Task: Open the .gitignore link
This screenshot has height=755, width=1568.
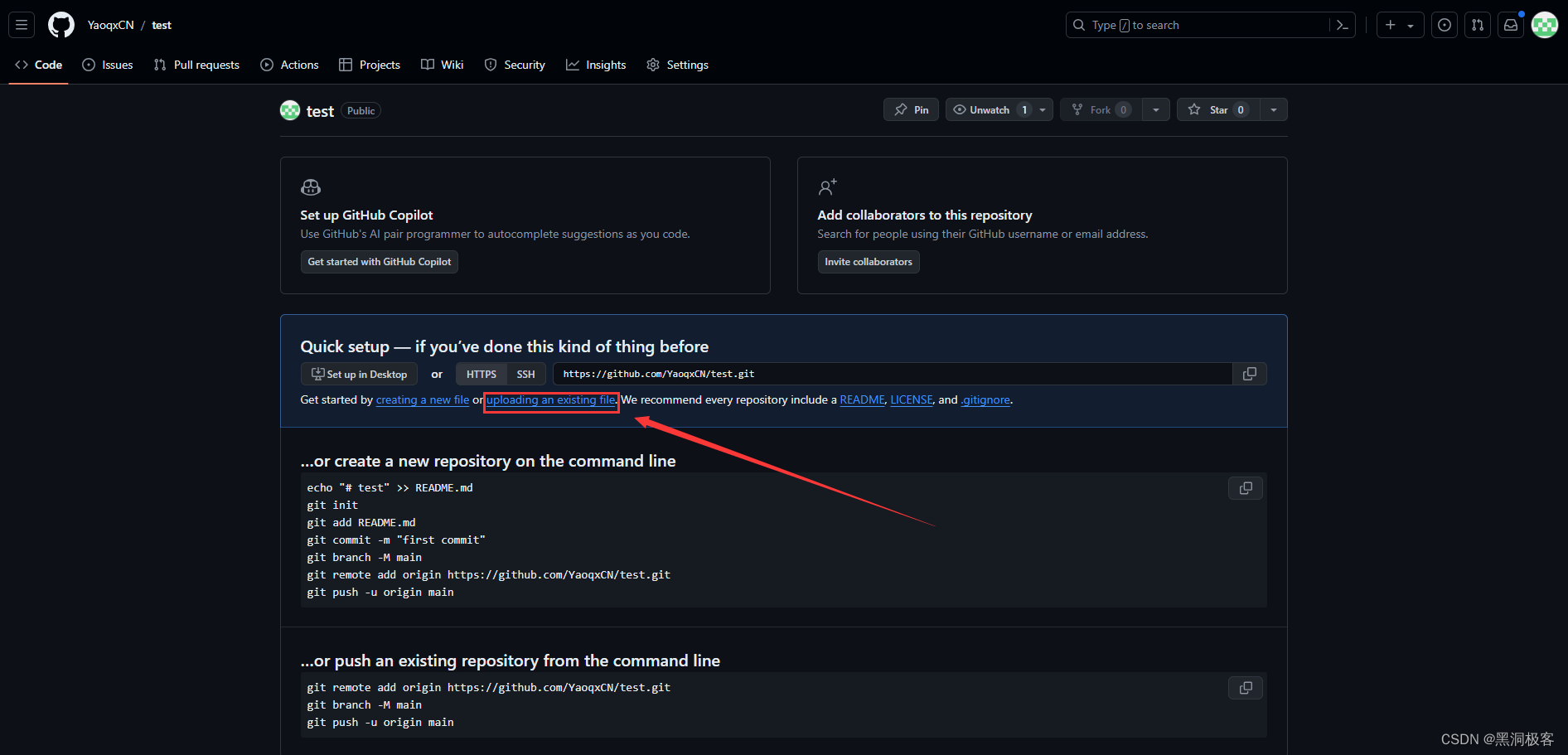Action: pyautogui.click(x=985, y=399)
